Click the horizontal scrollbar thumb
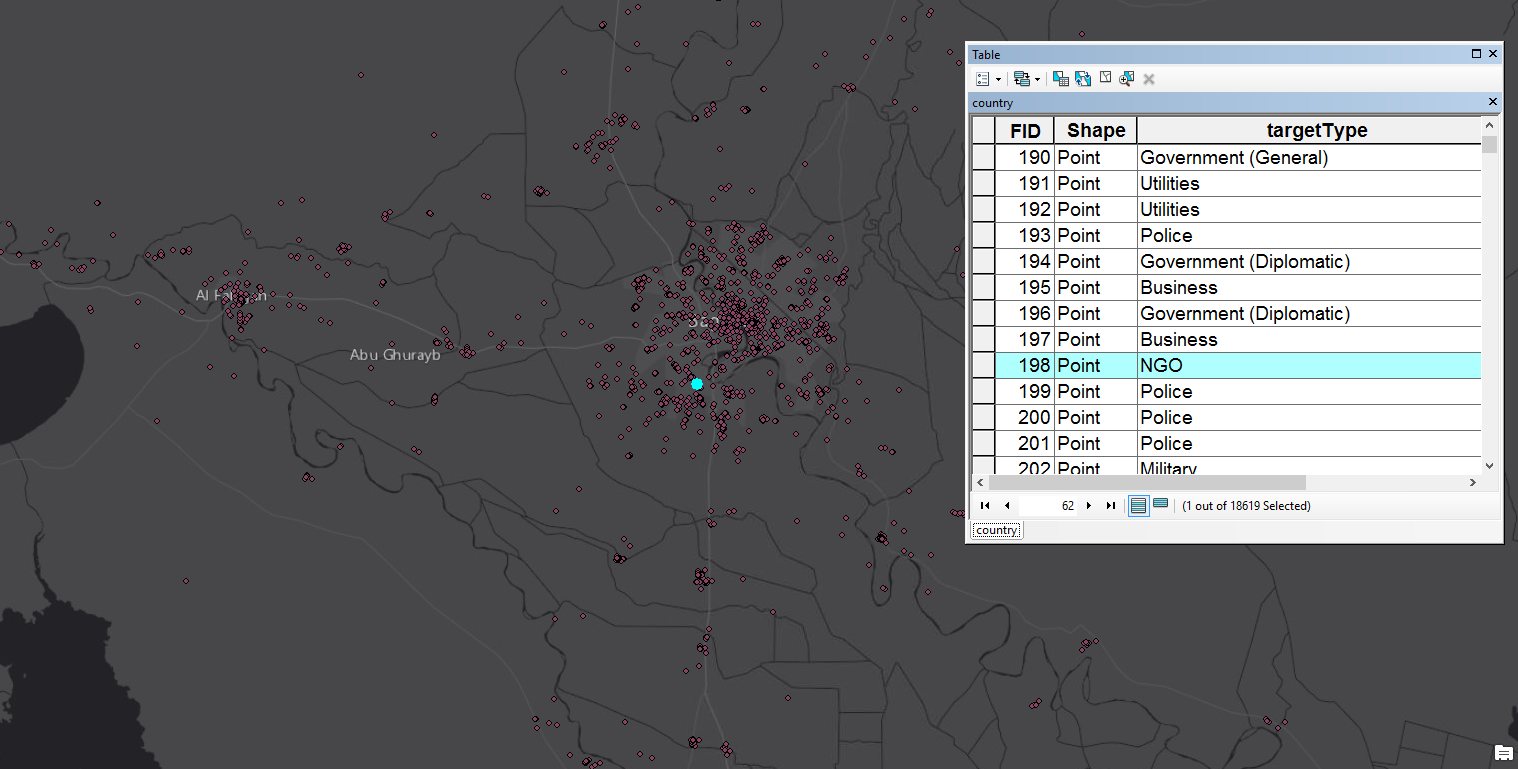This screenshot has width=1518, height=769. pyautogui.click(x=1147, y=482)
